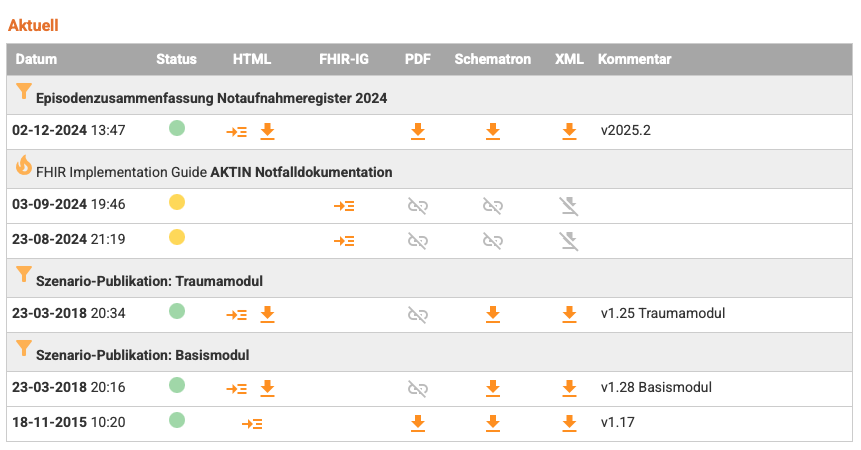Open FHIR-IG link for 23-08-2024 entry
The height and width of the screenshot is (450, 861).
coord(344,241)
